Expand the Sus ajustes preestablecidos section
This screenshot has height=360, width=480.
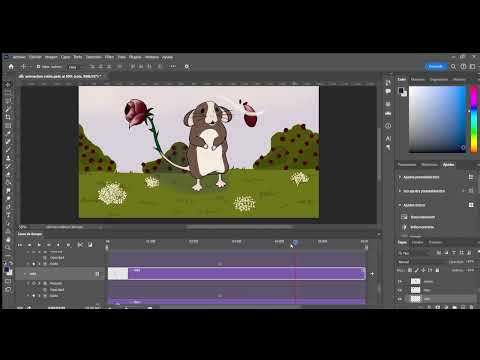(x=400, y=191)
